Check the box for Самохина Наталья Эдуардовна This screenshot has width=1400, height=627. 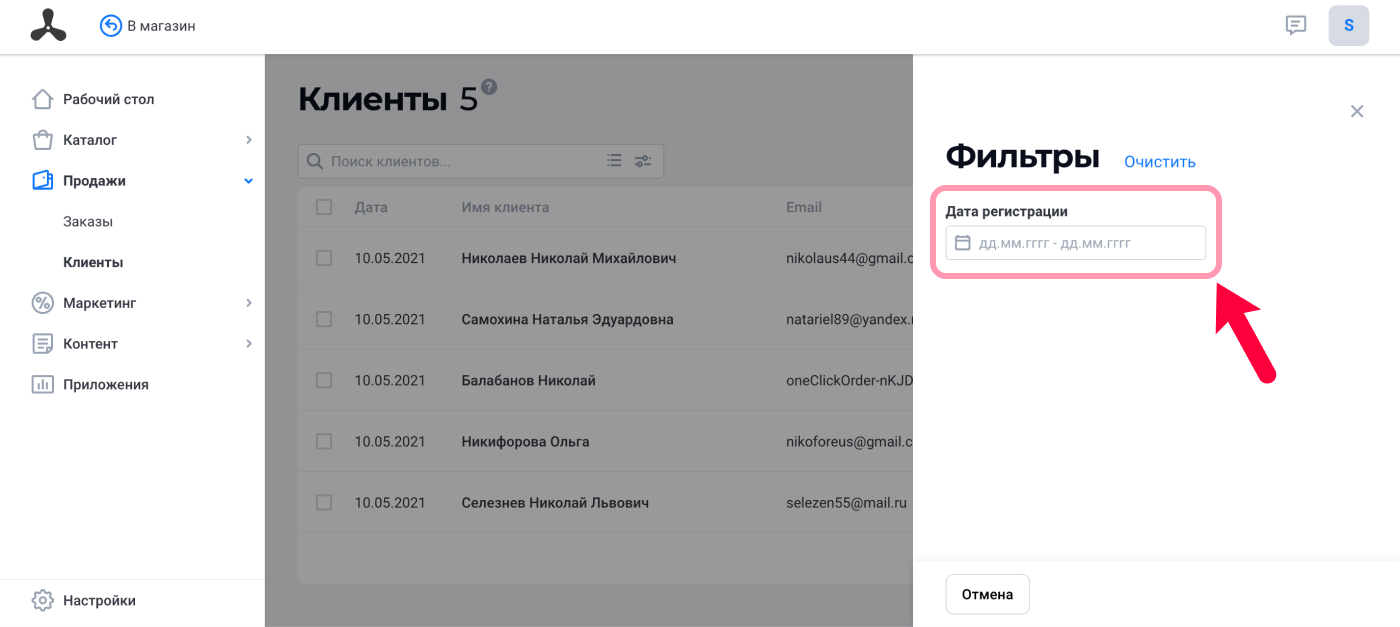pos(324,319)
